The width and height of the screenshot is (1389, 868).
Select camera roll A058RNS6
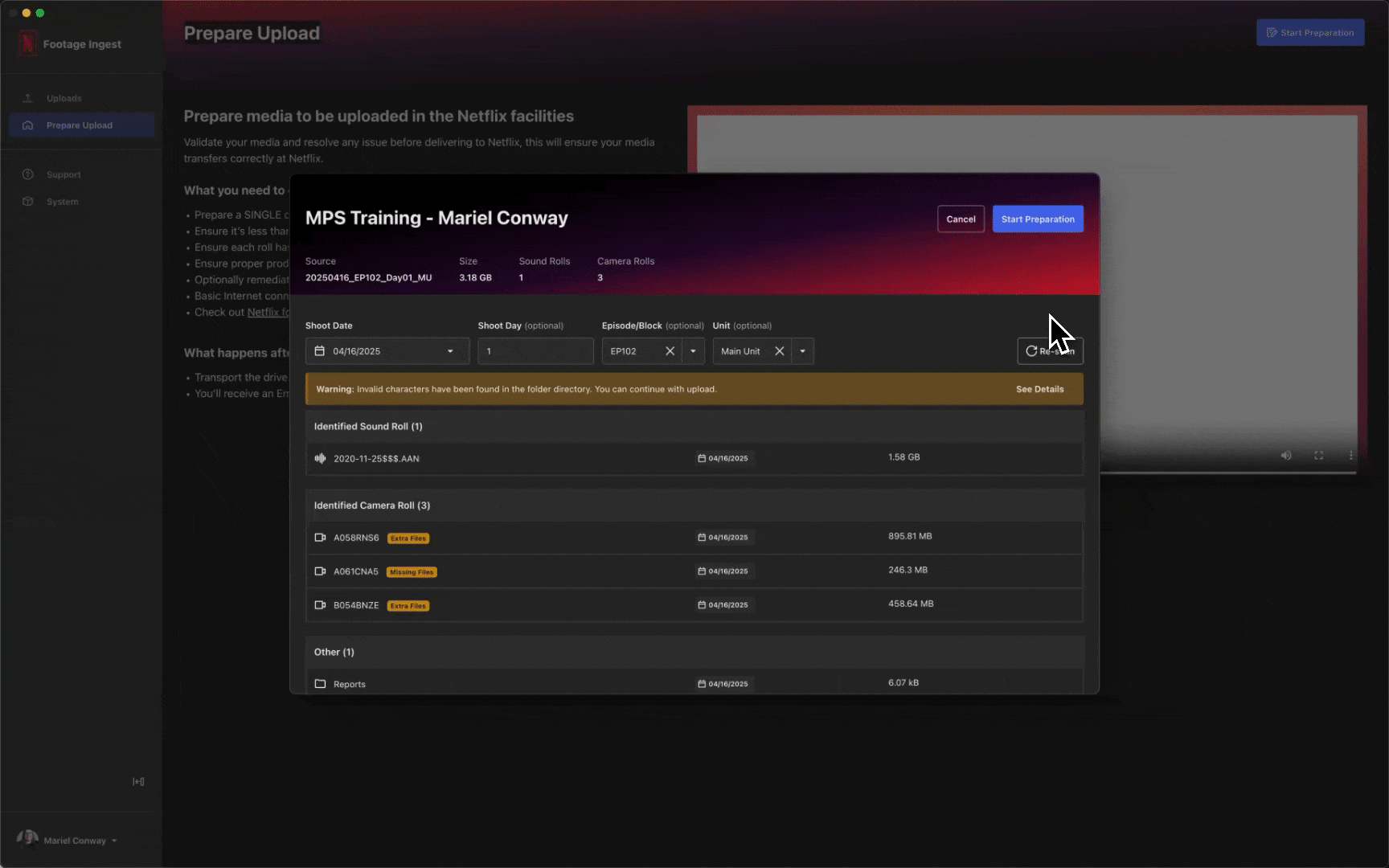694,538
